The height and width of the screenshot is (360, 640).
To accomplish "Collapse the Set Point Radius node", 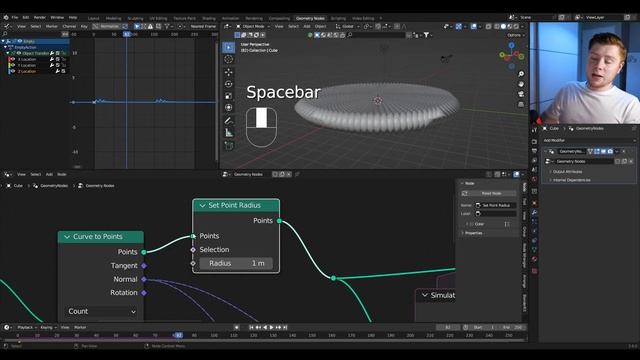I will pyautogui.click(x=202, y=206).
